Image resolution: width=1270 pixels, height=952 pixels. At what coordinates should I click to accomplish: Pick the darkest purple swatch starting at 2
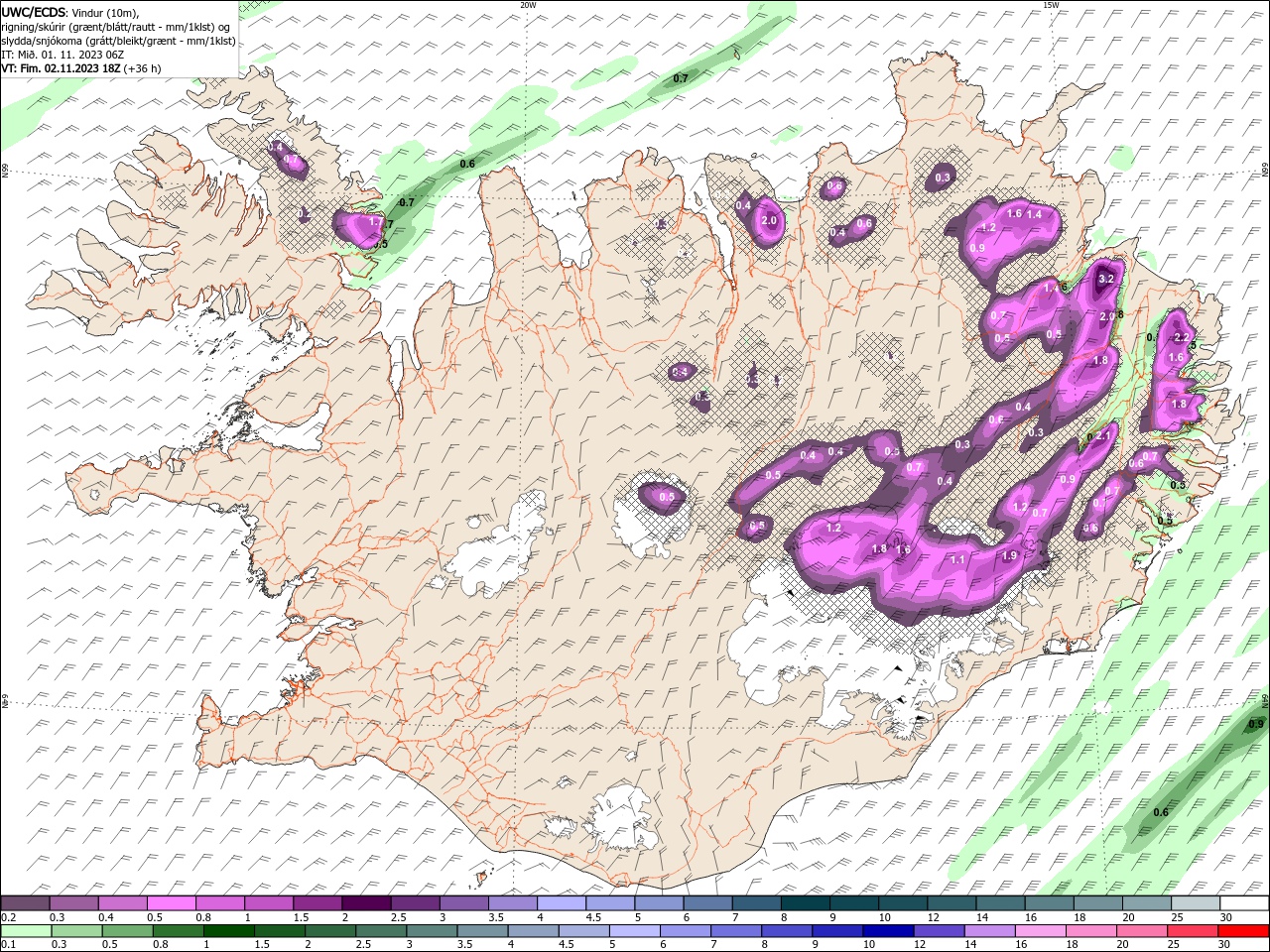tap(365, 903)
